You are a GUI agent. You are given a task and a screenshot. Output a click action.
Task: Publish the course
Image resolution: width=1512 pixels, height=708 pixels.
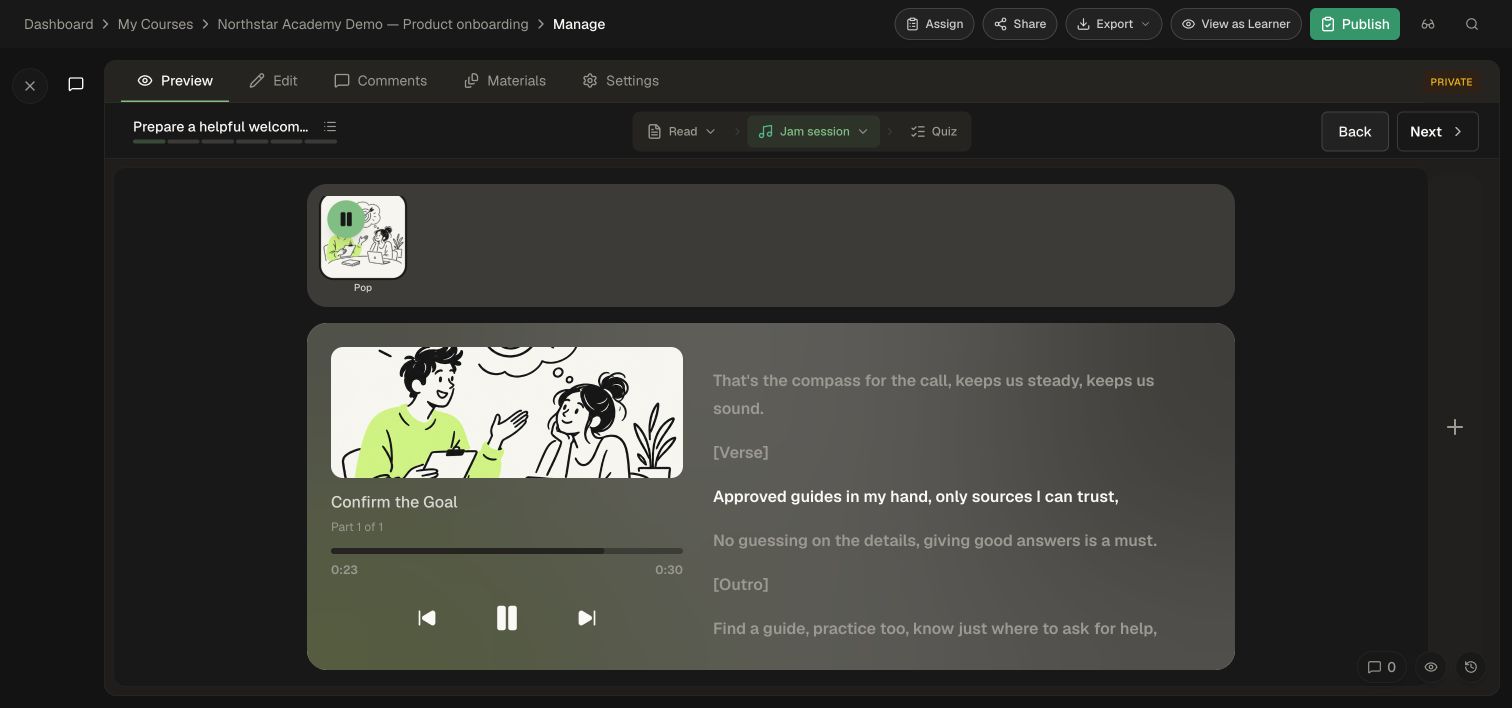[1355, 24]
